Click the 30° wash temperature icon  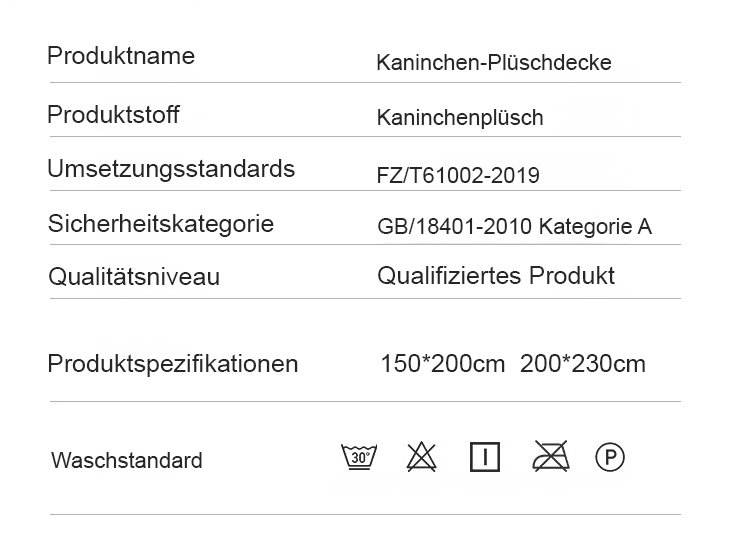359,457
